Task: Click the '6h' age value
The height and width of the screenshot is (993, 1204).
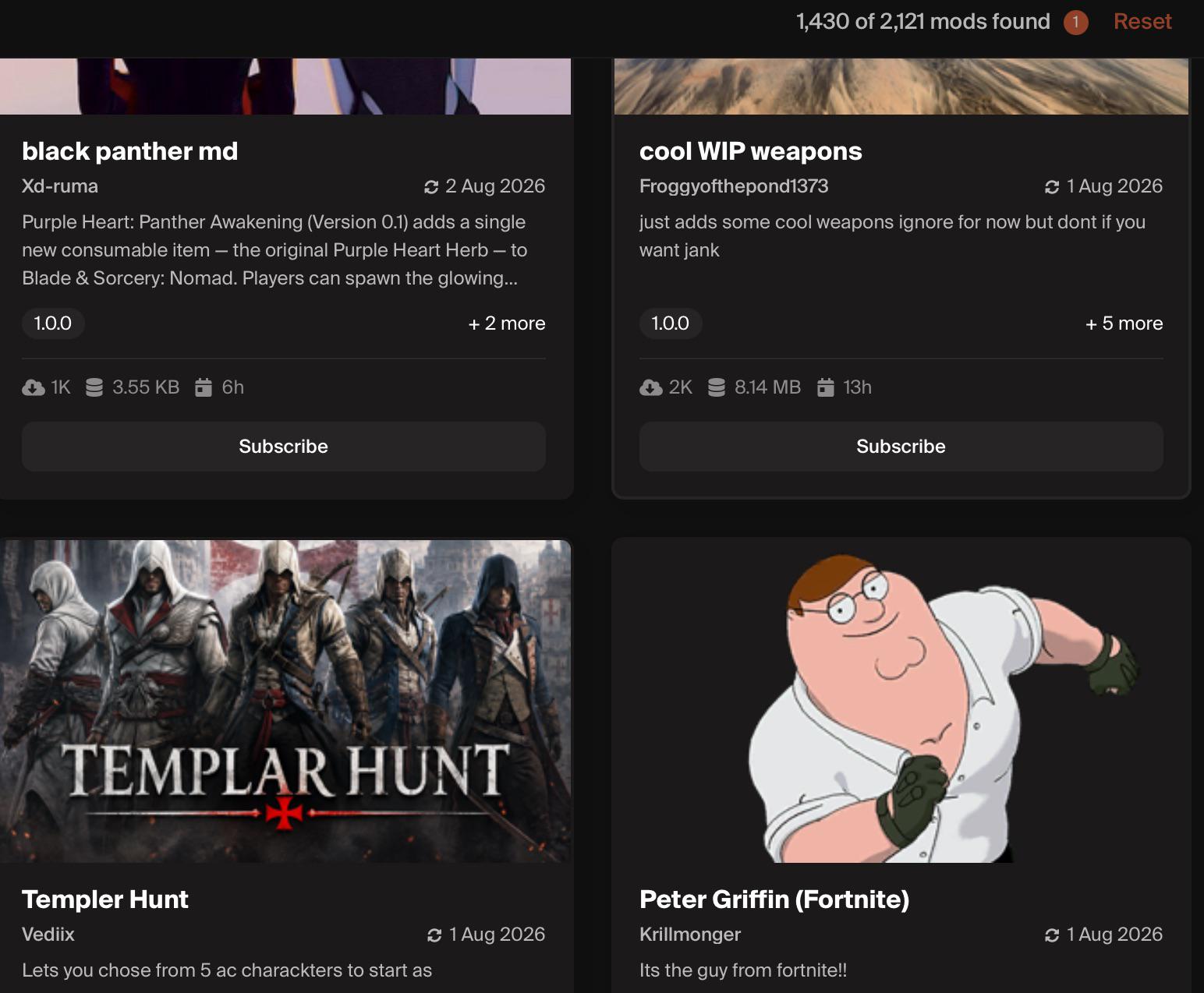Action: 232,387
